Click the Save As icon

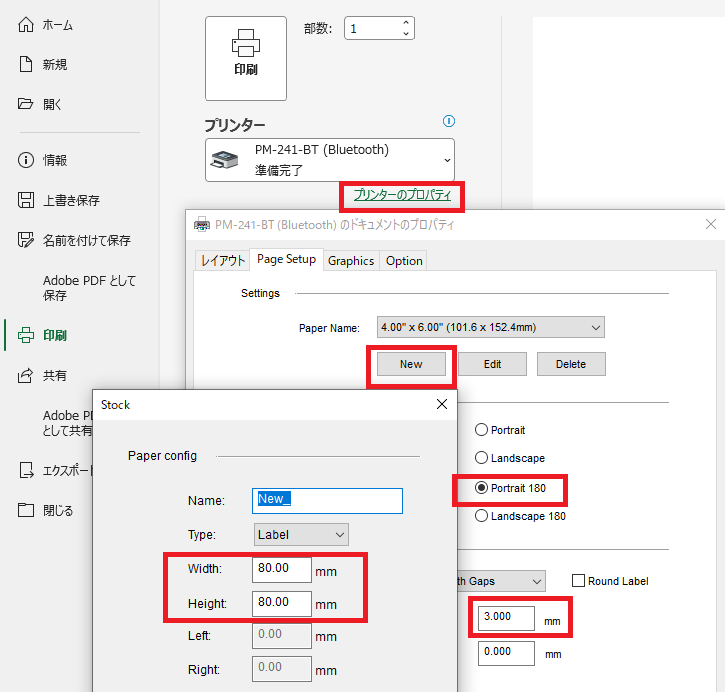27,240
